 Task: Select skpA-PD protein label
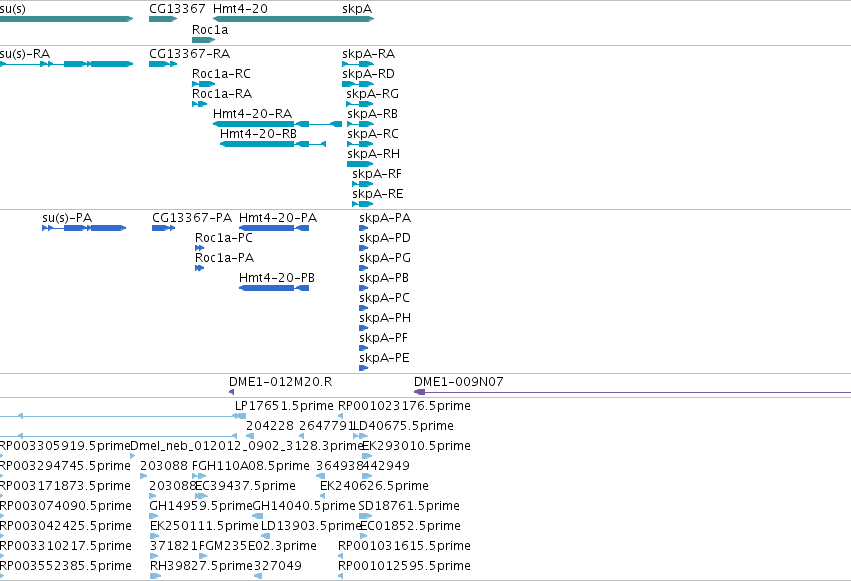coord(384,238)
